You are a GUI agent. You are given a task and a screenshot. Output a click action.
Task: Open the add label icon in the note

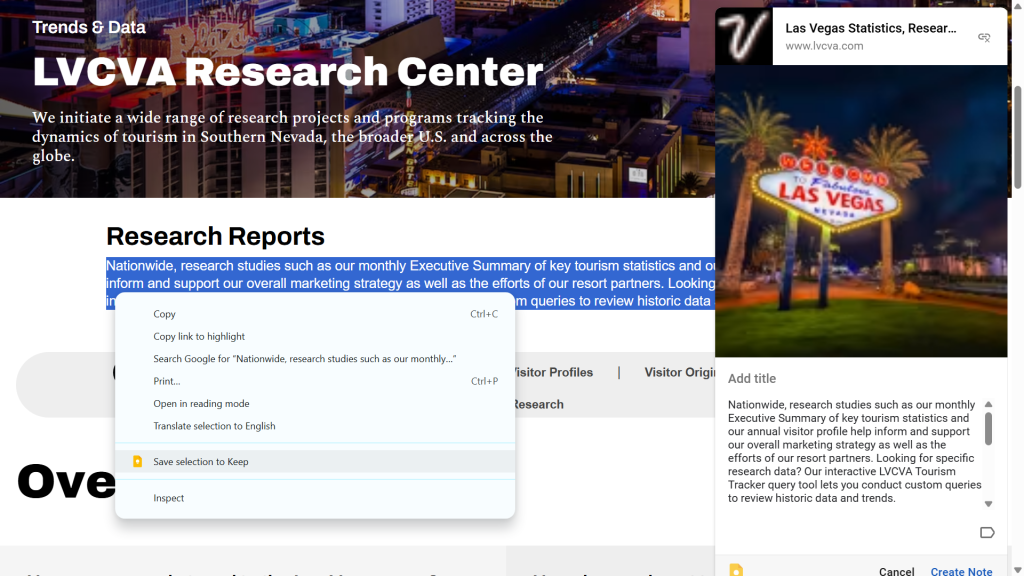[x=986, y=533]
